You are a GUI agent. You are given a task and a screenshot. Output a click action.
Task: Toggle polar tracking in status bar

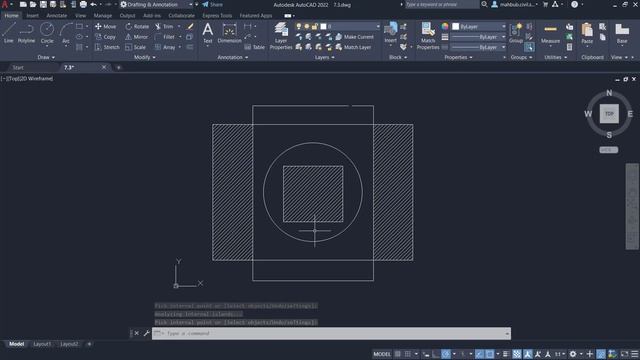[446, 354]
